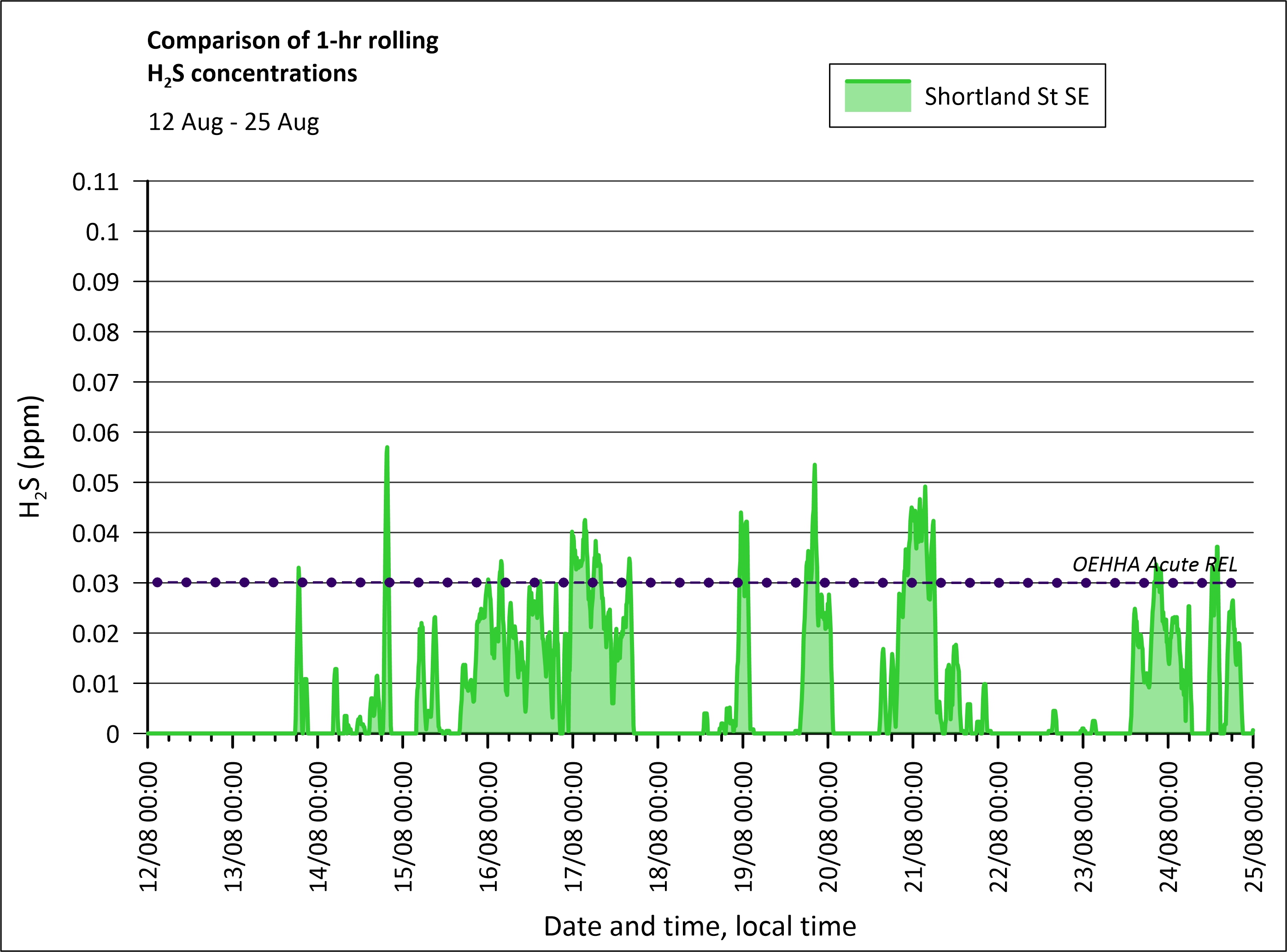
Task: Click the 18/08 00:00 x-axis label
Action: coord(658,826)
